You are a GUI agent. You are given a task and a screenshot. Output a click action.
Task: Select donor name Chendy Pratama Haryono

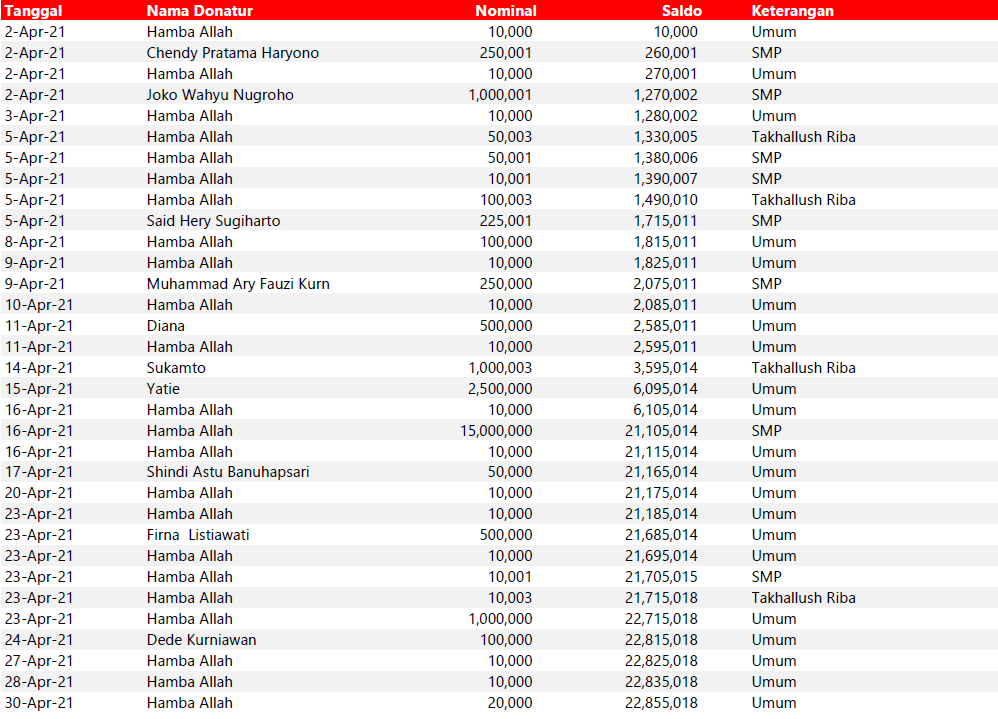(232, 53)
